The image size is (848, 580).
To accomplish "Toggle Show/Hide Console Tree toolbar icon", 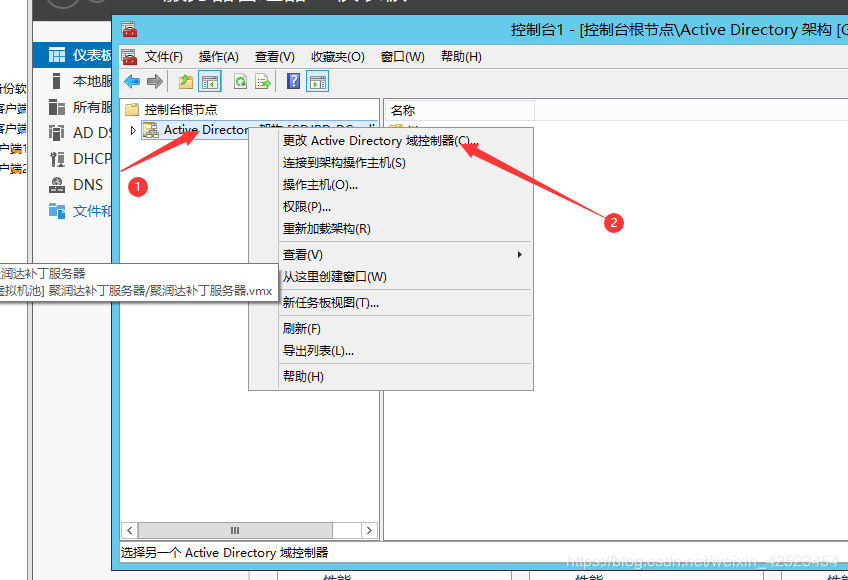I will click(209, 82).
